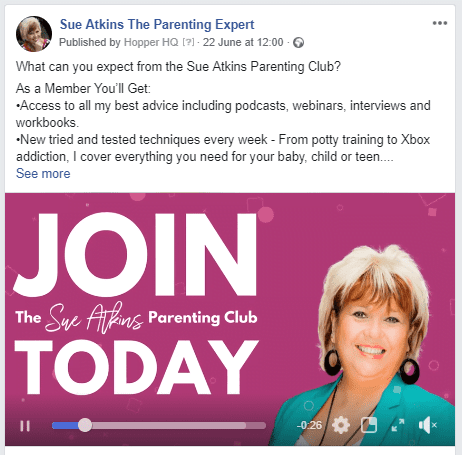Viewport: 462px width, 455px height.
Task: Click the question mark beside Hopper HQ
Action: pyautogui.click(x=188, y=42)
